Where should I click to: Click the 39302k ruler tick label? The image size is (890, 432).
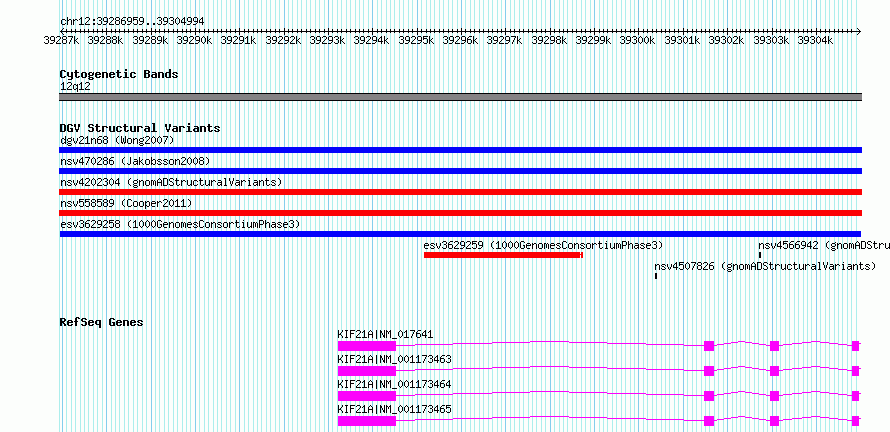coord(726,40)
